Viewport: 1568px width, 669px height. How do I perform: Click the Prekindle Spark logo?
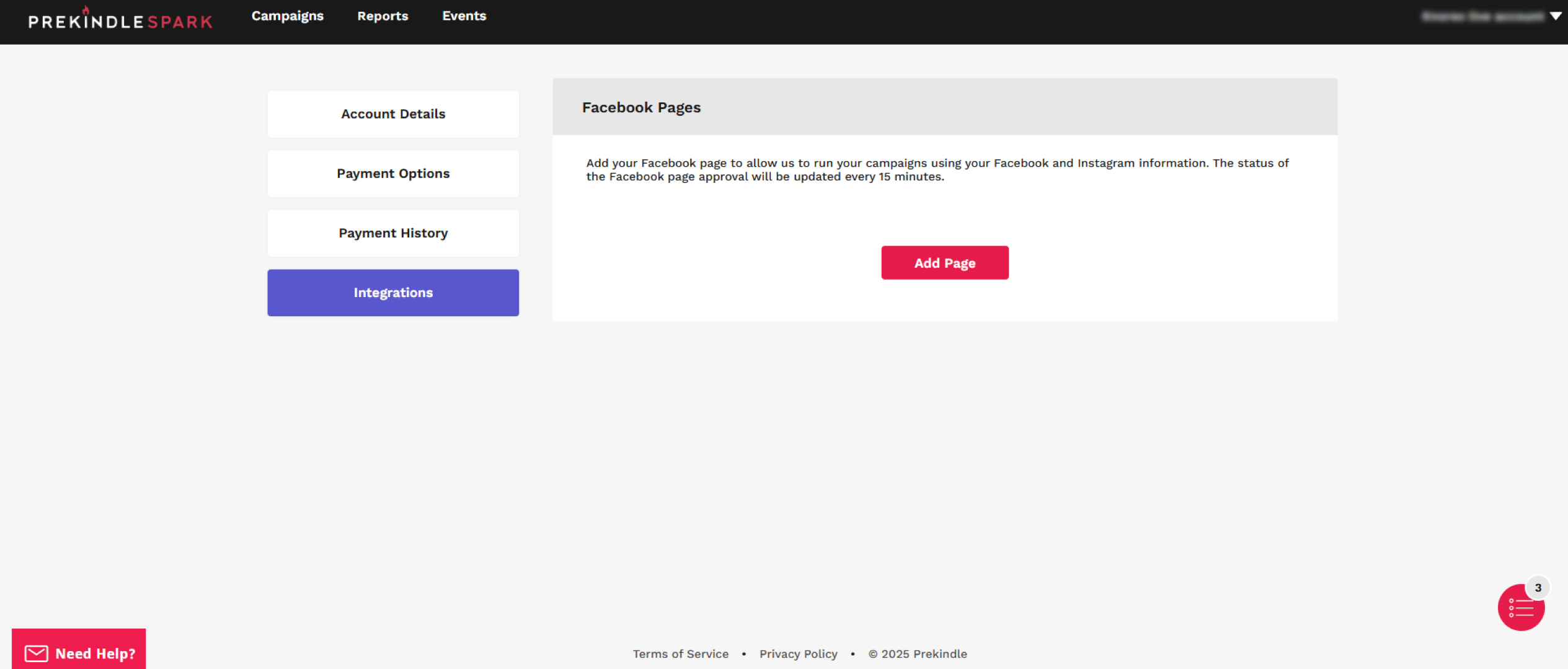[x=120, y=22]
